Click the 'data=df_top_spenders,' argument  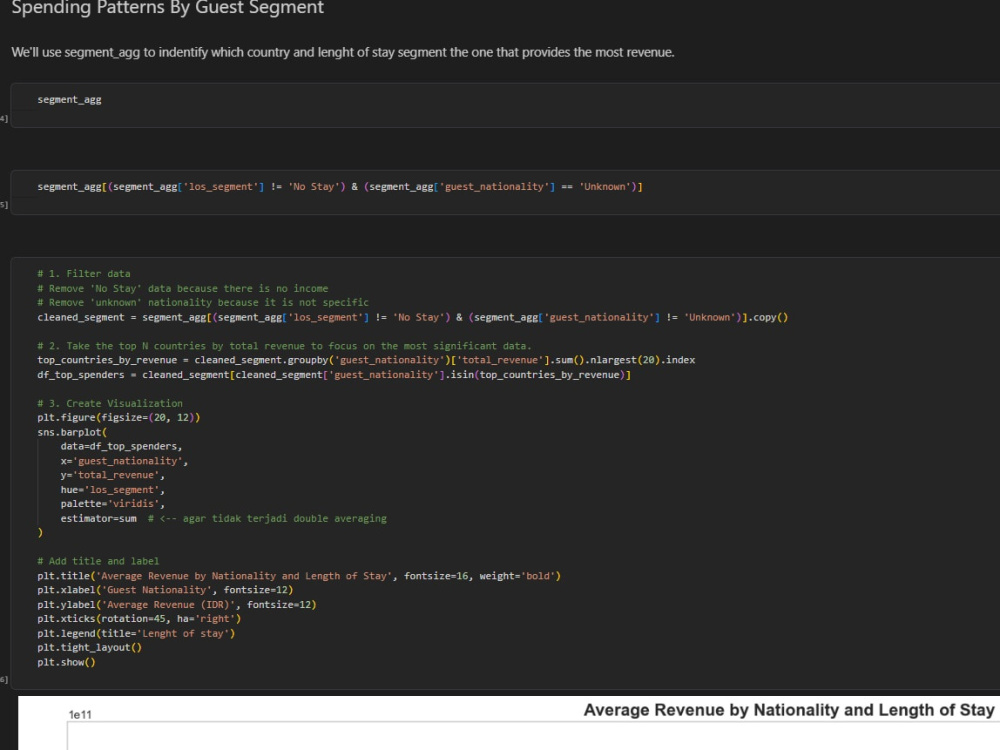click(121, 446)
